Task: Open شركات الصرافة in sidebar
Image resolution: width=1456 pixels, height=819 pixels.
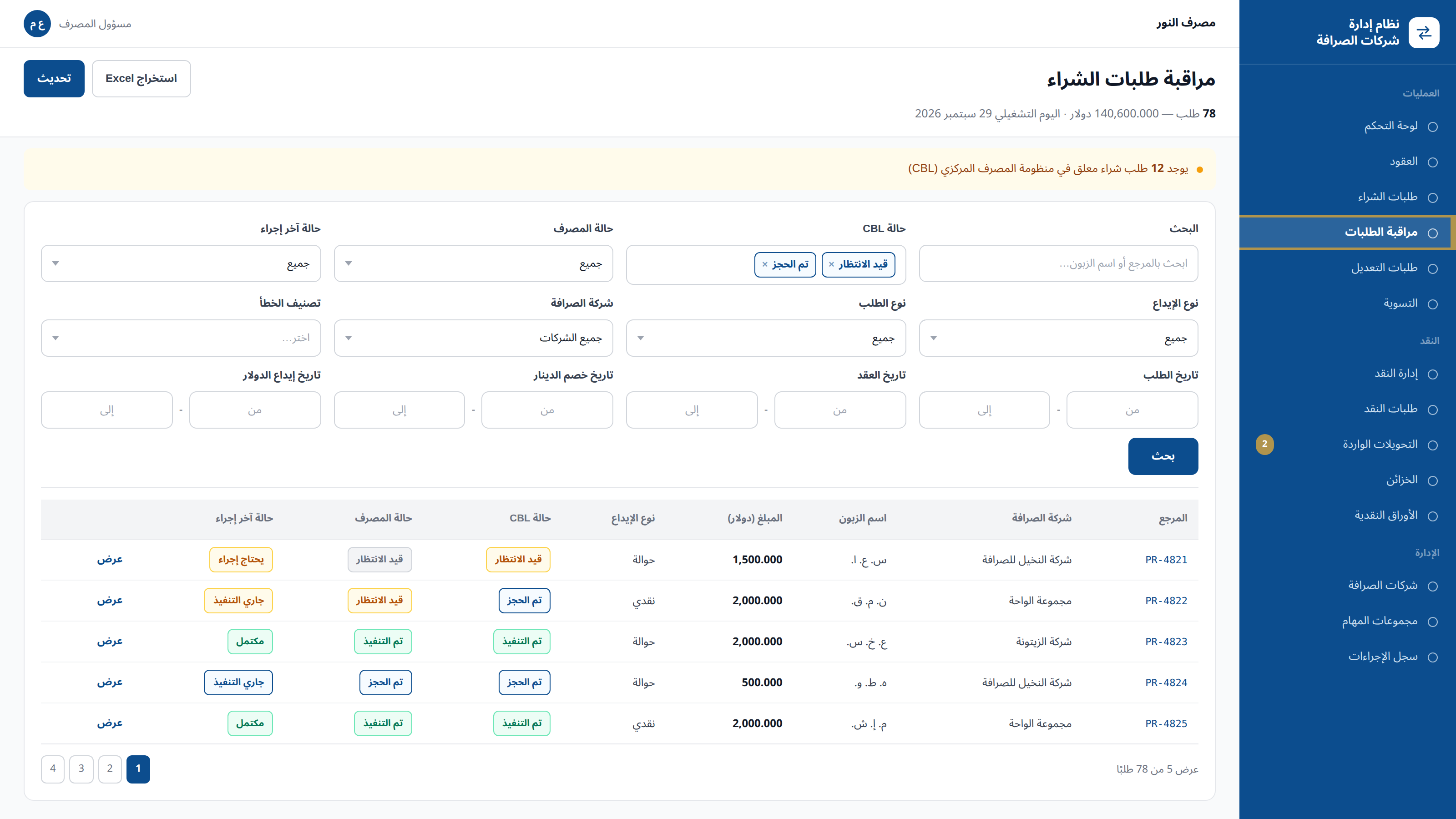Action: [1347, 586]
